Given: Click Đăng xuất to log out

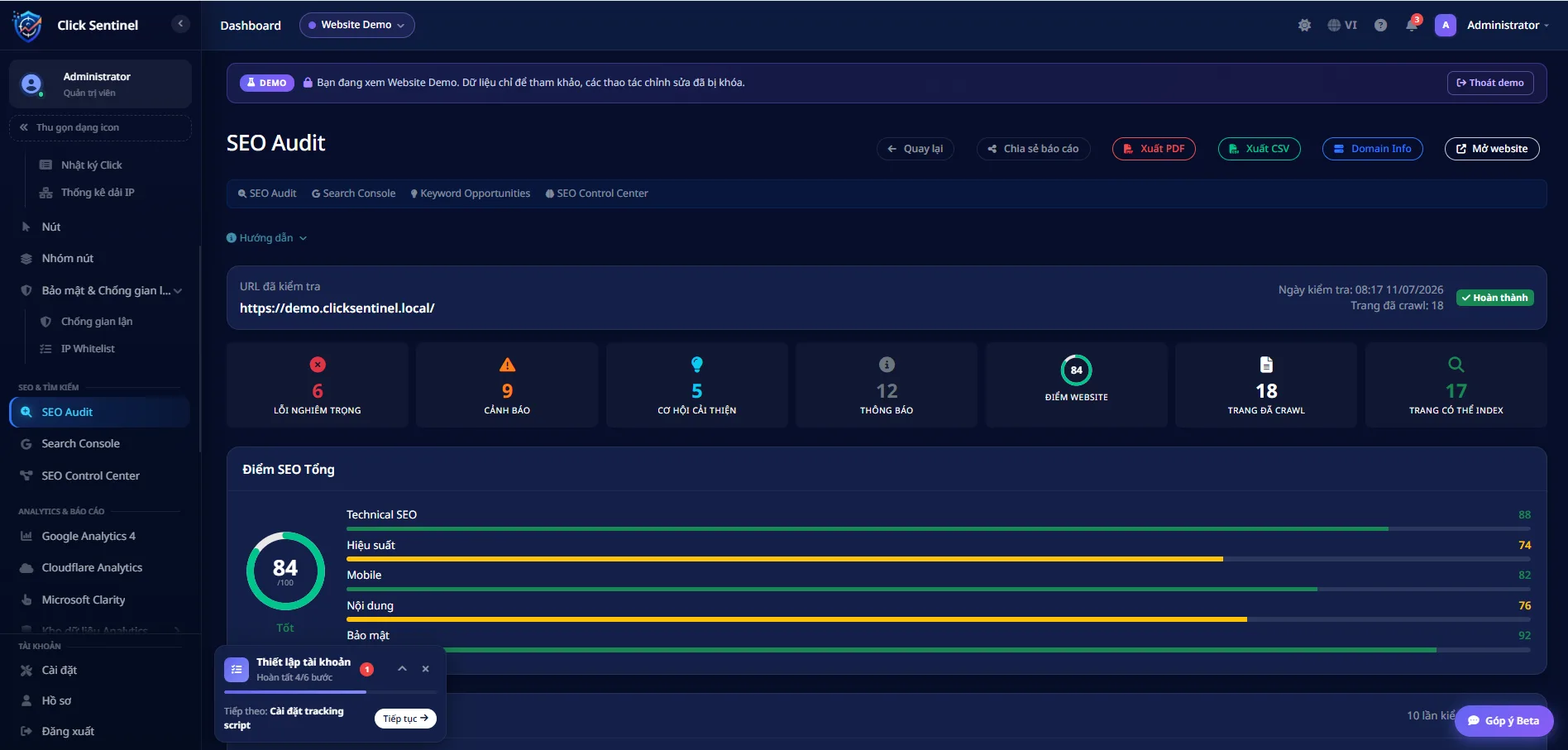Looking at the screenshot, I should [x=68, y=732].
